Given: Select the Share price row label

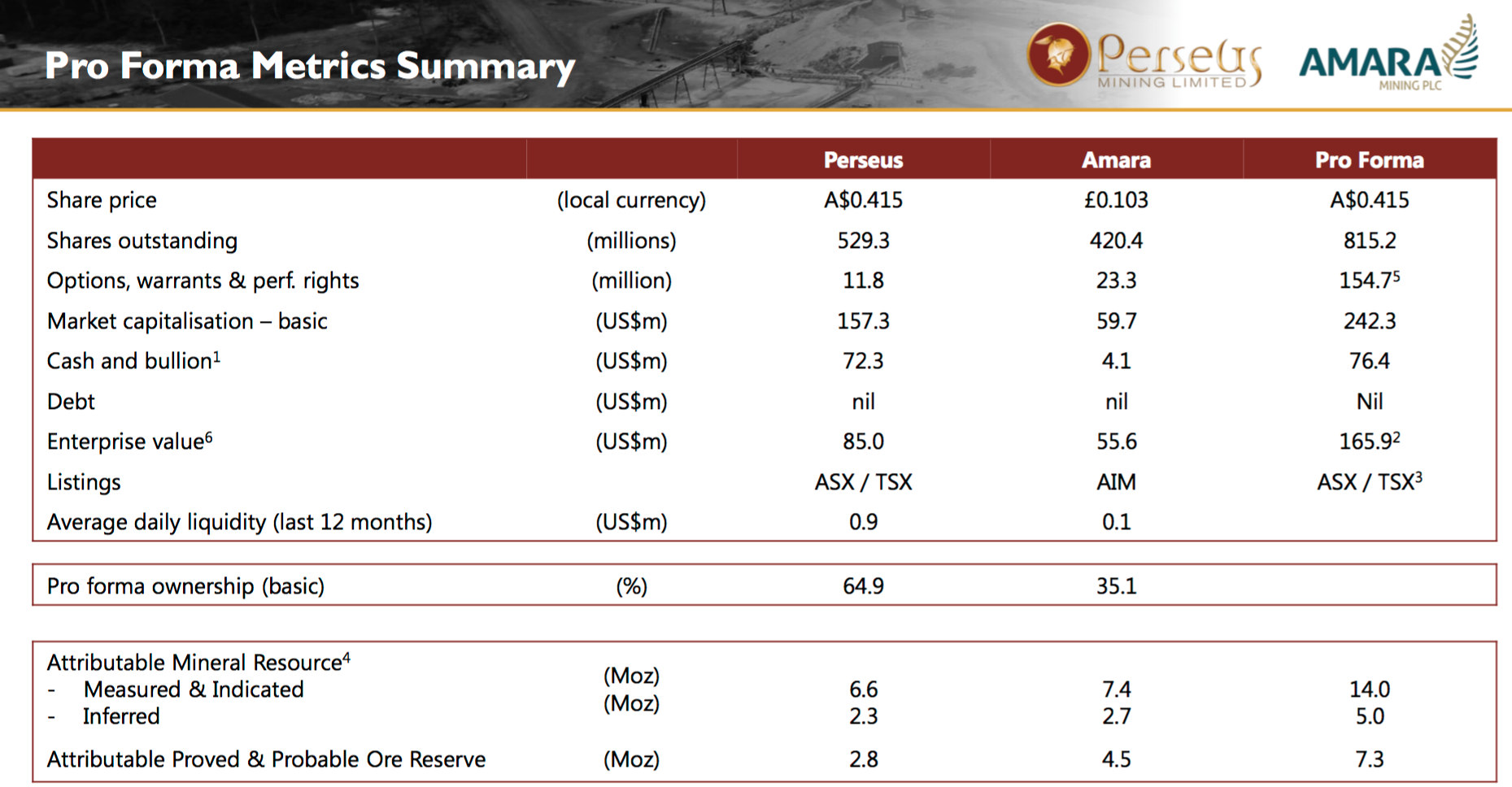Looking at the screenshot, I should (102, 200).
